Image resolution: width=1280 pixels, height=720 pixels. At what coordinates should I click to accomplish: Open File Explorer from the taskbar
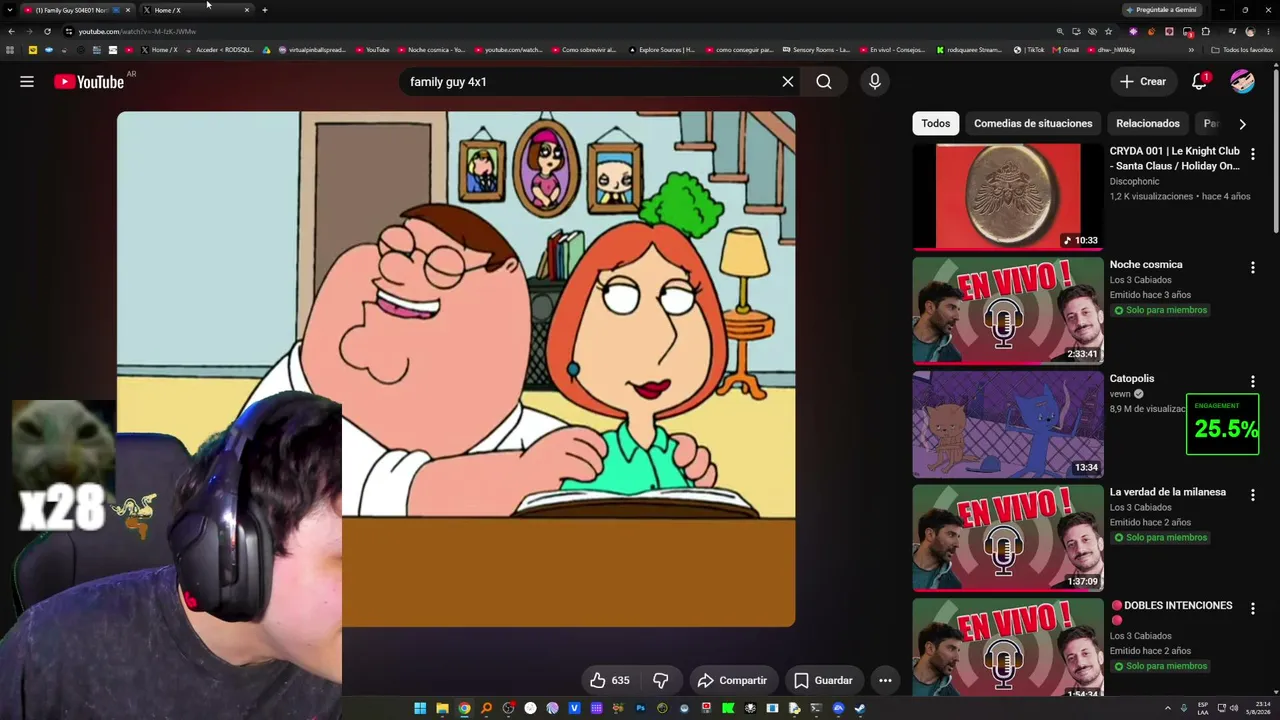(442, 709)
